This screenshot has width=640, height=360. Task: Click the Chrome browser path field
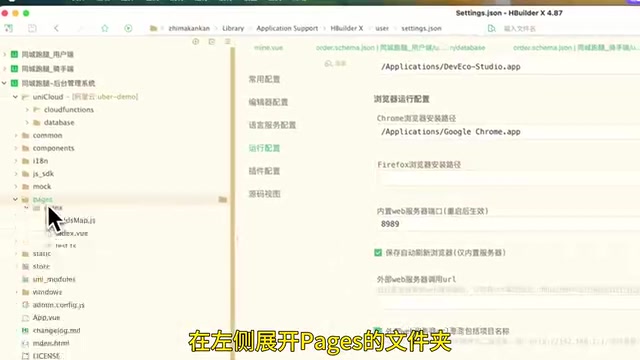tap(508, 132)
